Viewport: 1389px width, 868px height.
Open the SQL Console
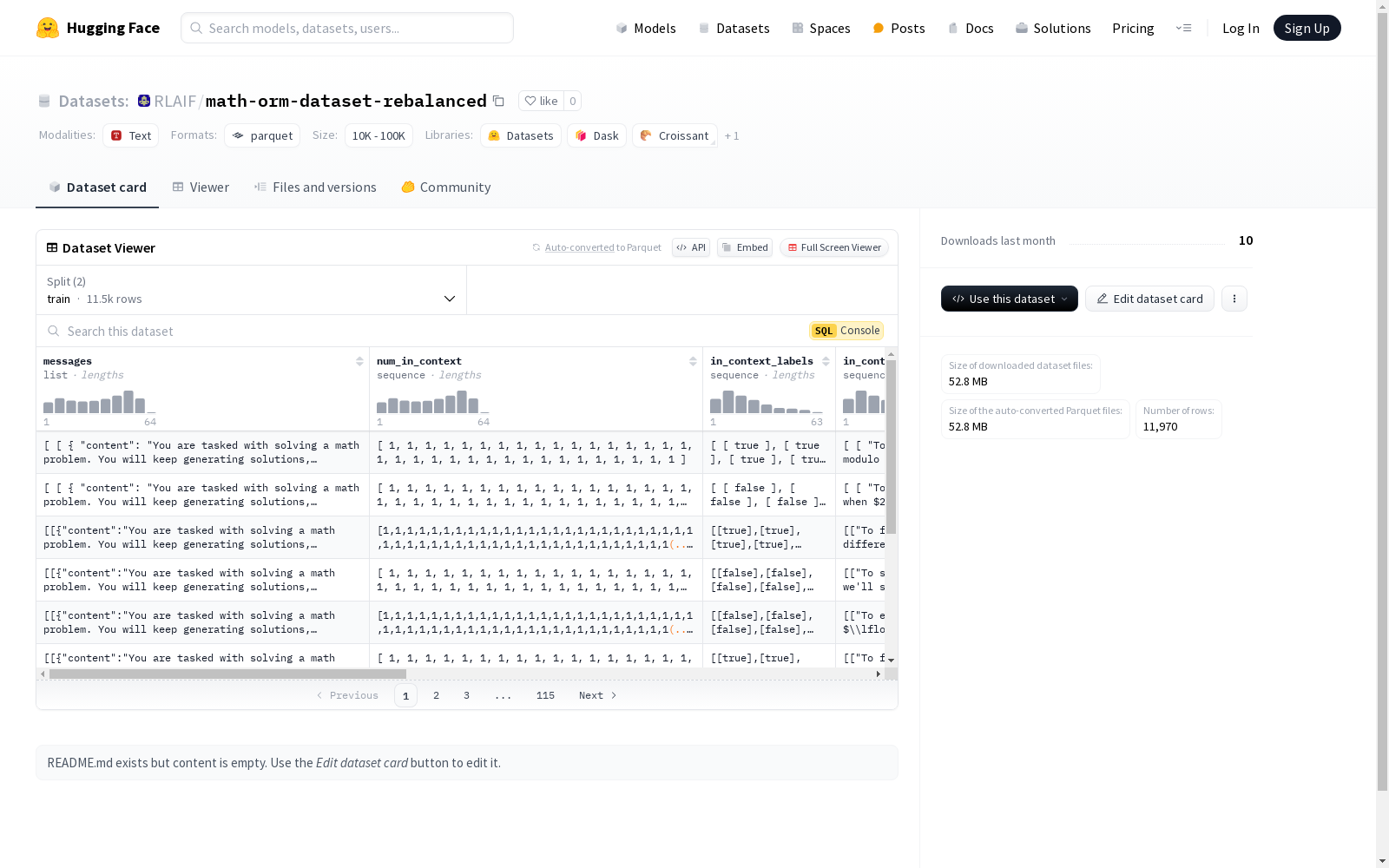point(846,331)
